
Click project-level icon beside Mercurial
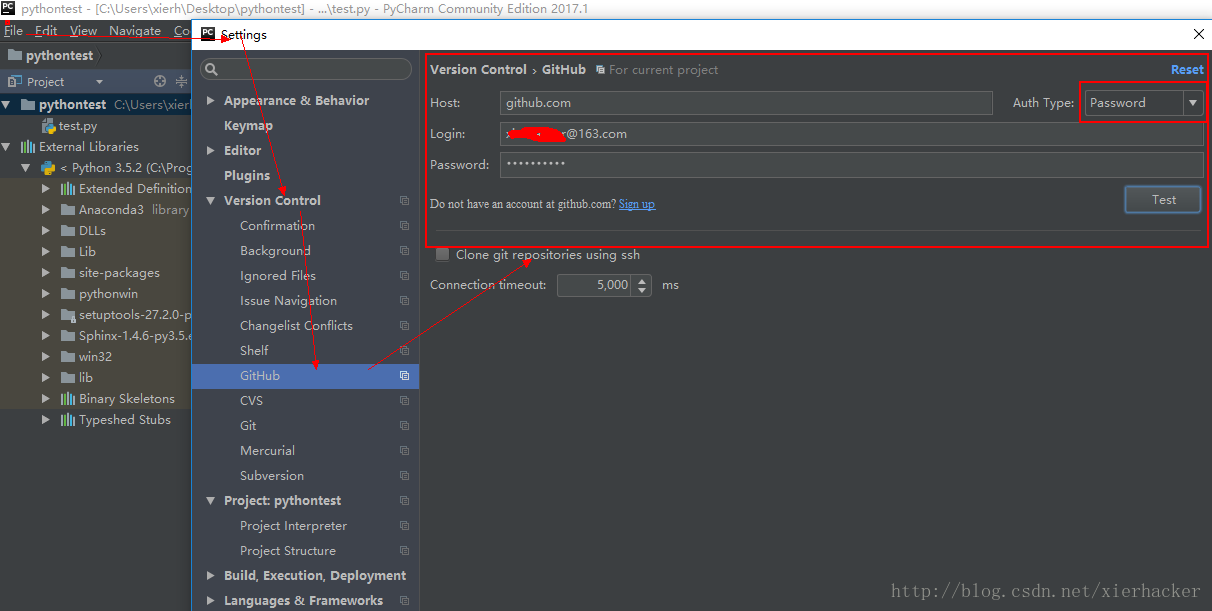click(x=404, y=451)
